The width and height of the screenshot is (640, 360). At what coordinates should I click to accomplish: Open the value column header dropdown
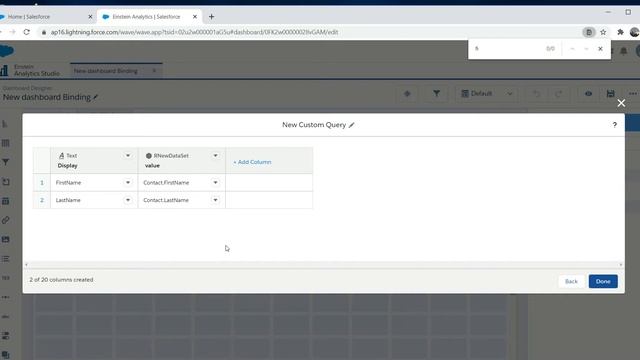pyautogui.click(x=216, y=156)
